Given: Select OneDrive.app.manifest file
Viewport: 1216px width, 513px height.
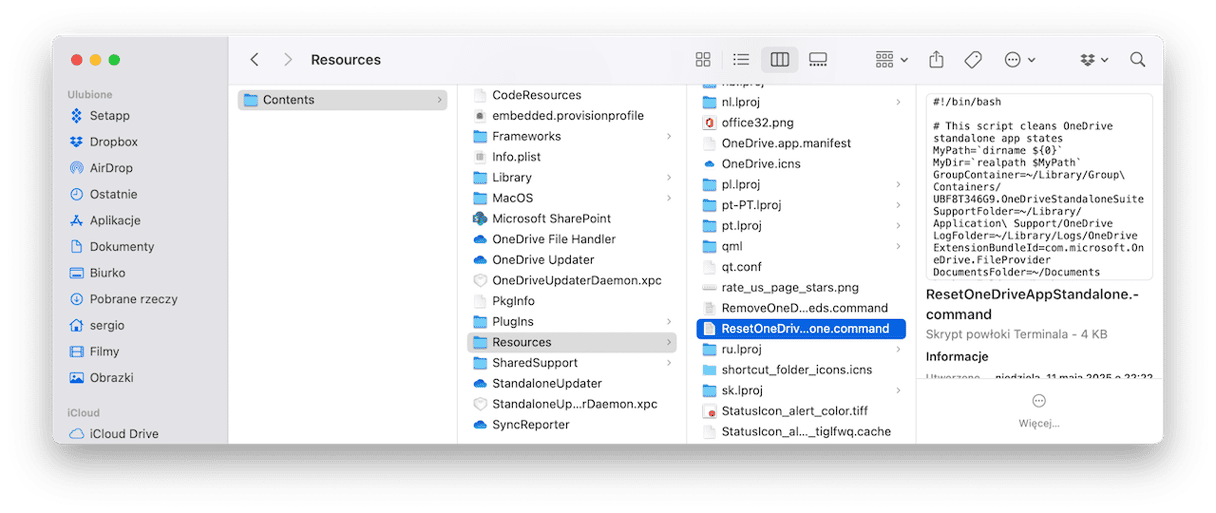Looking at the screenshot, I should click(786, 143).
